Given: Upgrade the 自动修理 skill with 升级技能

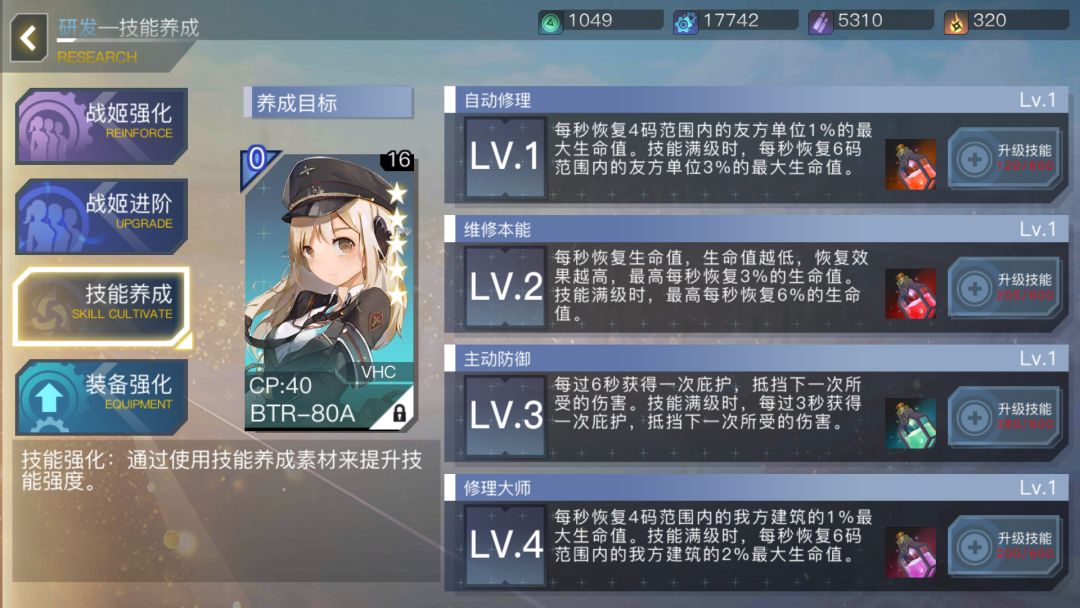Looking at the screenshot, I should click(1004, 158).
